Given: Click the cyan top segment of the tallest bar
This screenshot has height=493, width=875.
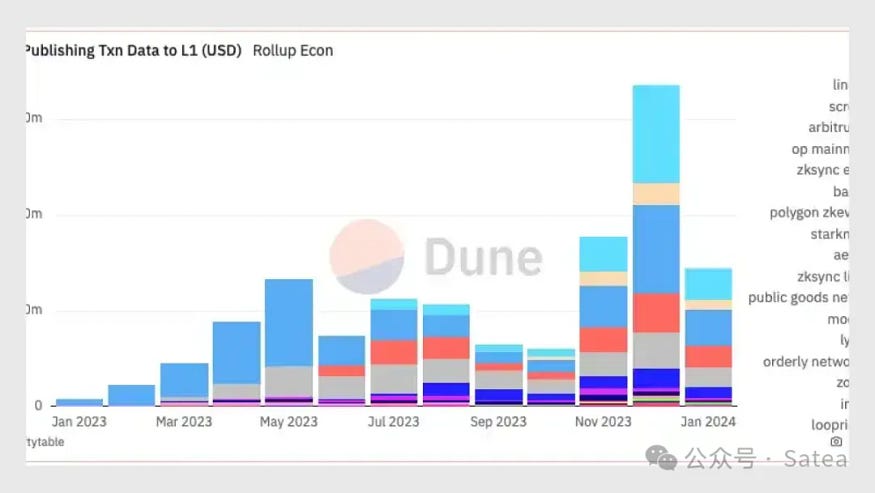Looking at the screenshot, I should click(656, 134).
